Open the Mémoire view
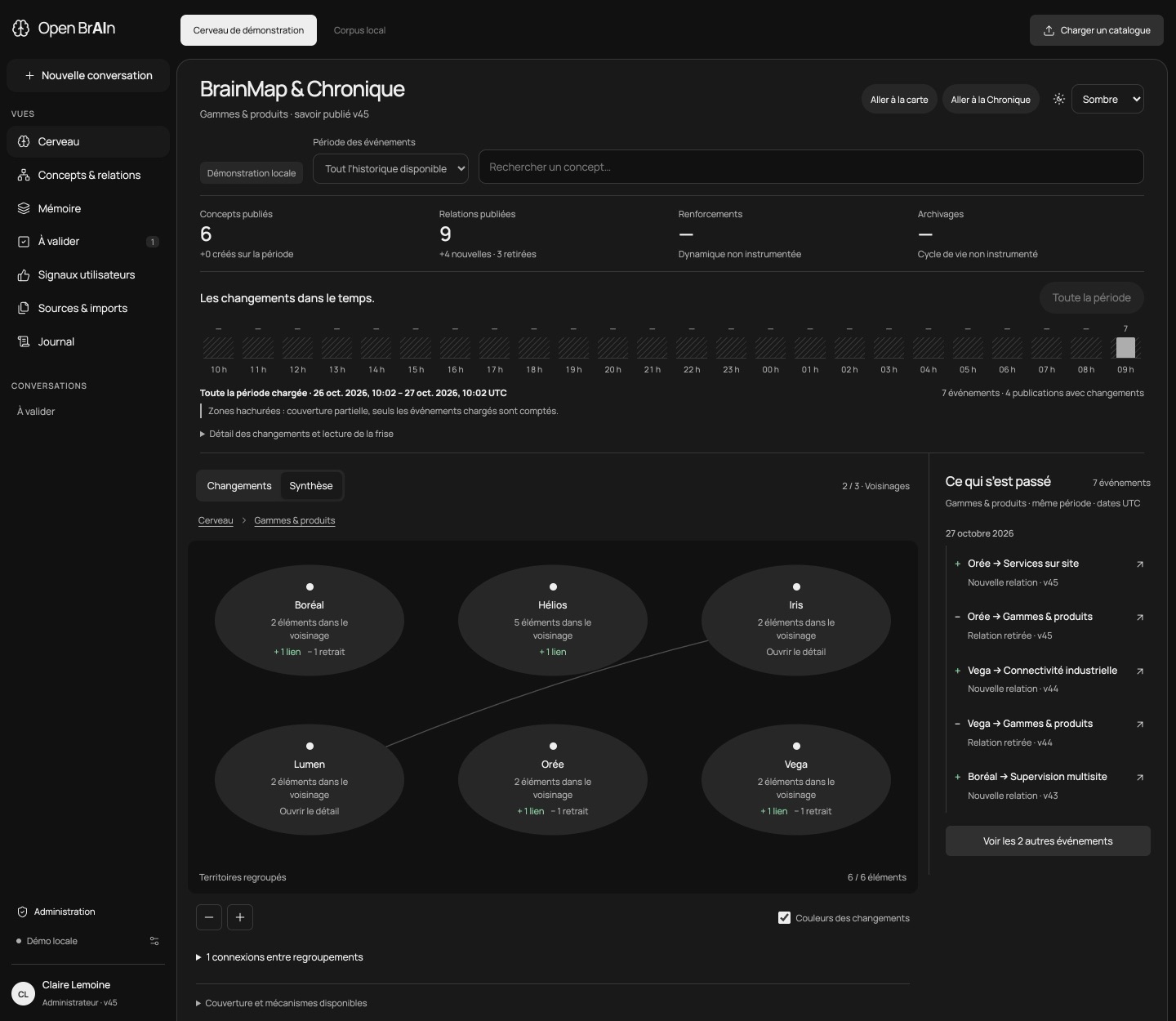 88,208
